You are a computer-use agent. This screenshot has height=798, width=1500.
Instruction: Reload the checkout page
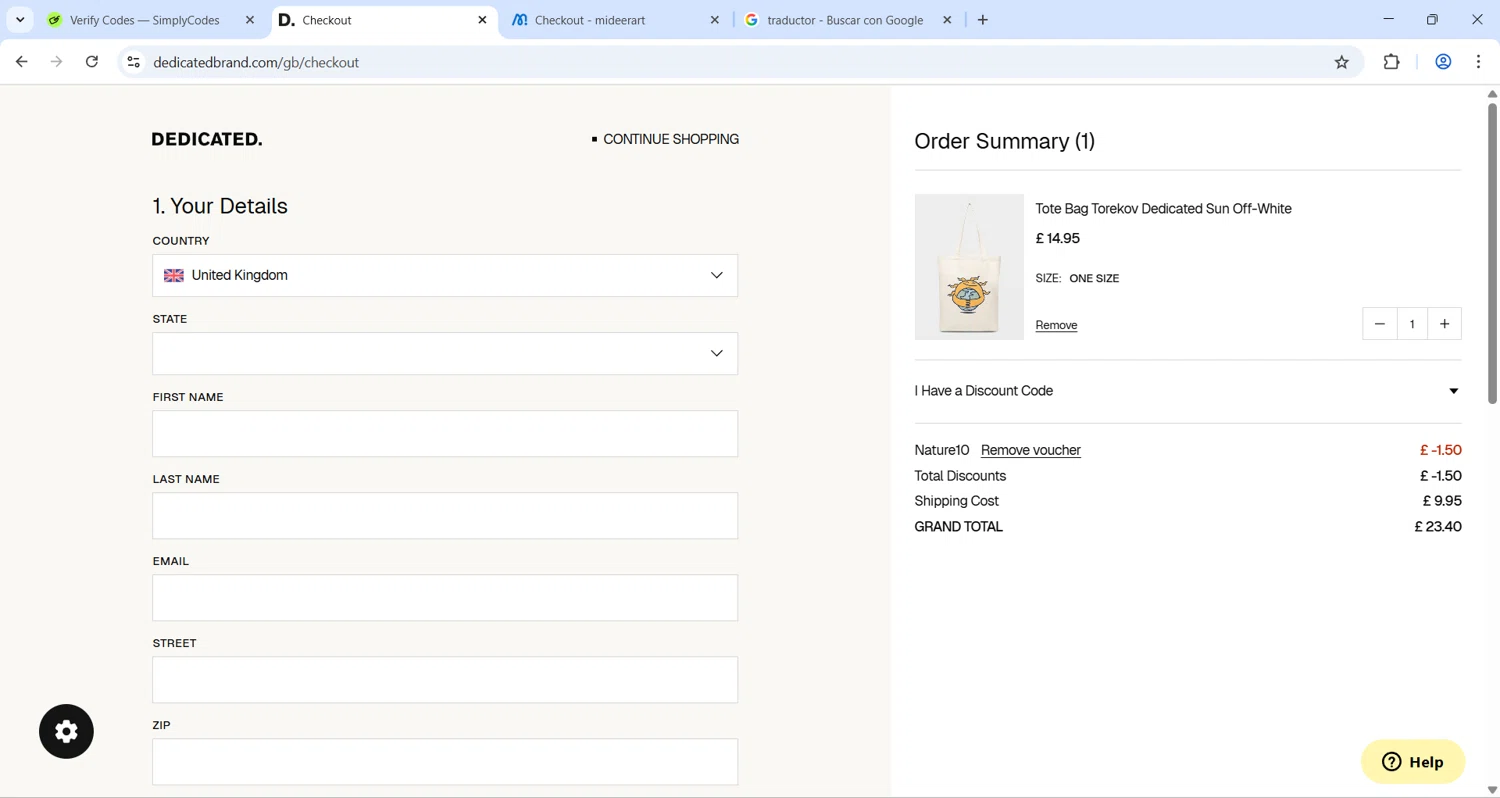tap(92, 62)
